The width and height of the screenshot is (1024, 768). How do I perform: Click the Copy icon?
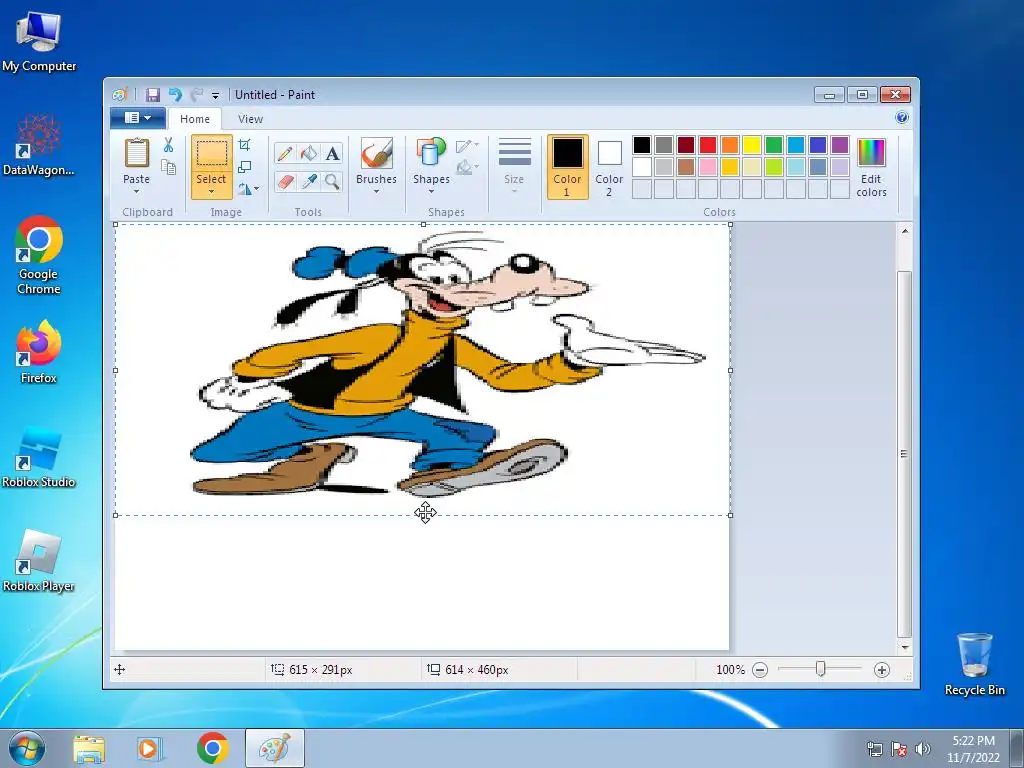[x=168, y=167]
